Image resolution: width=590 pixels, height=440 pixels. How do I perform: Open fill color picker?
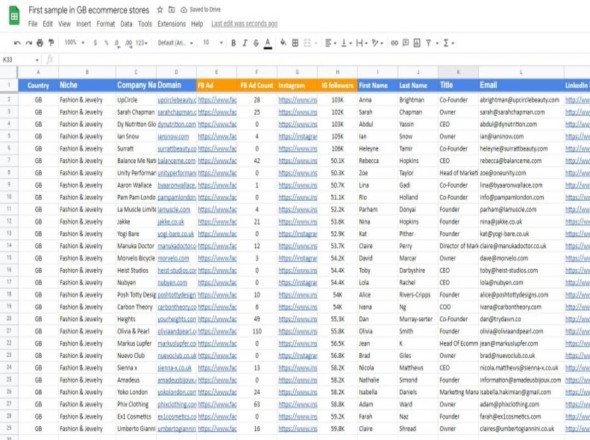(x=283, y=43)
